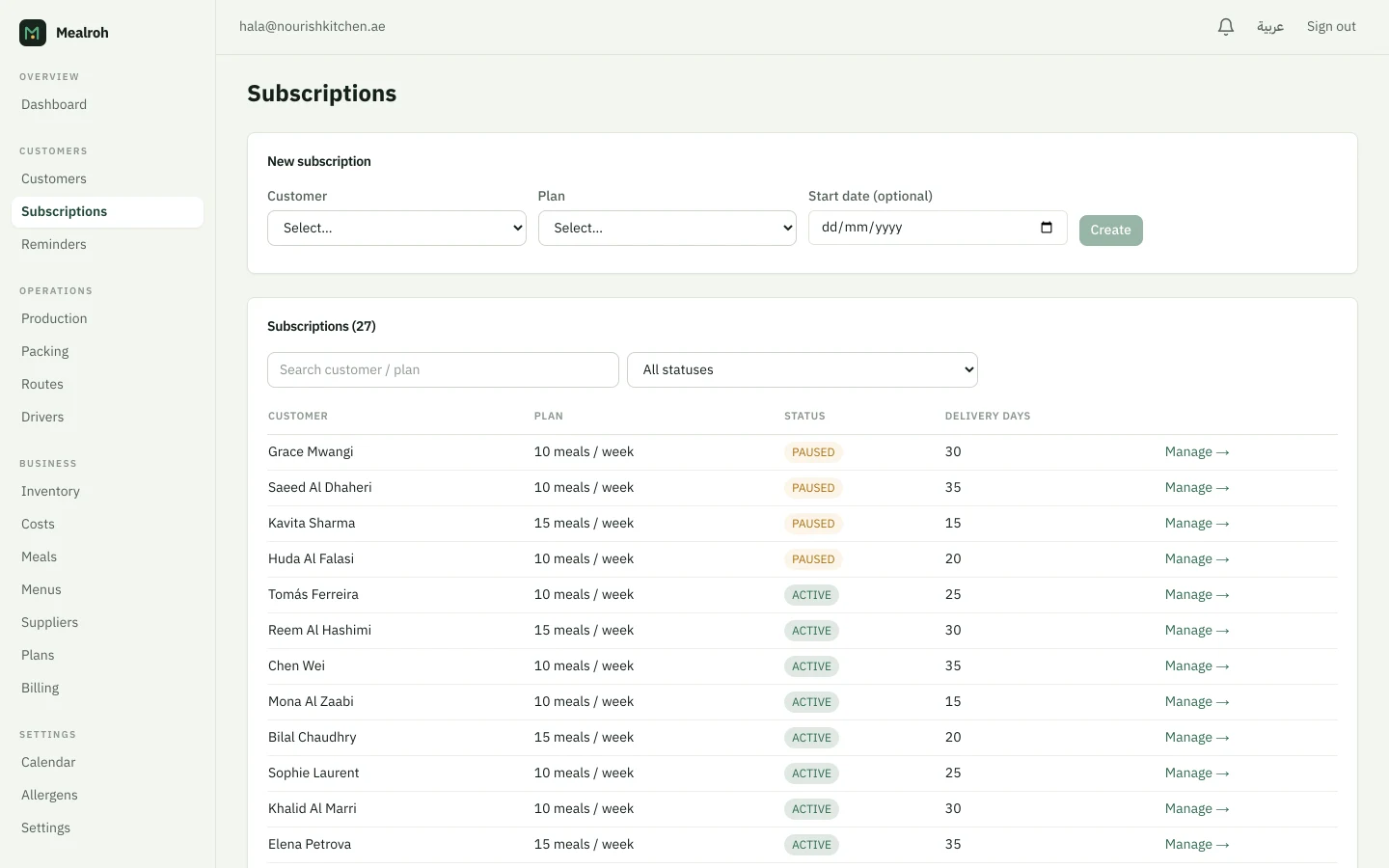The height and width of the screenshot is (868, 1389).
Task: Manage Sophie Laurent's subscription
Action: pyautogui.click(x=1197, y=773)
